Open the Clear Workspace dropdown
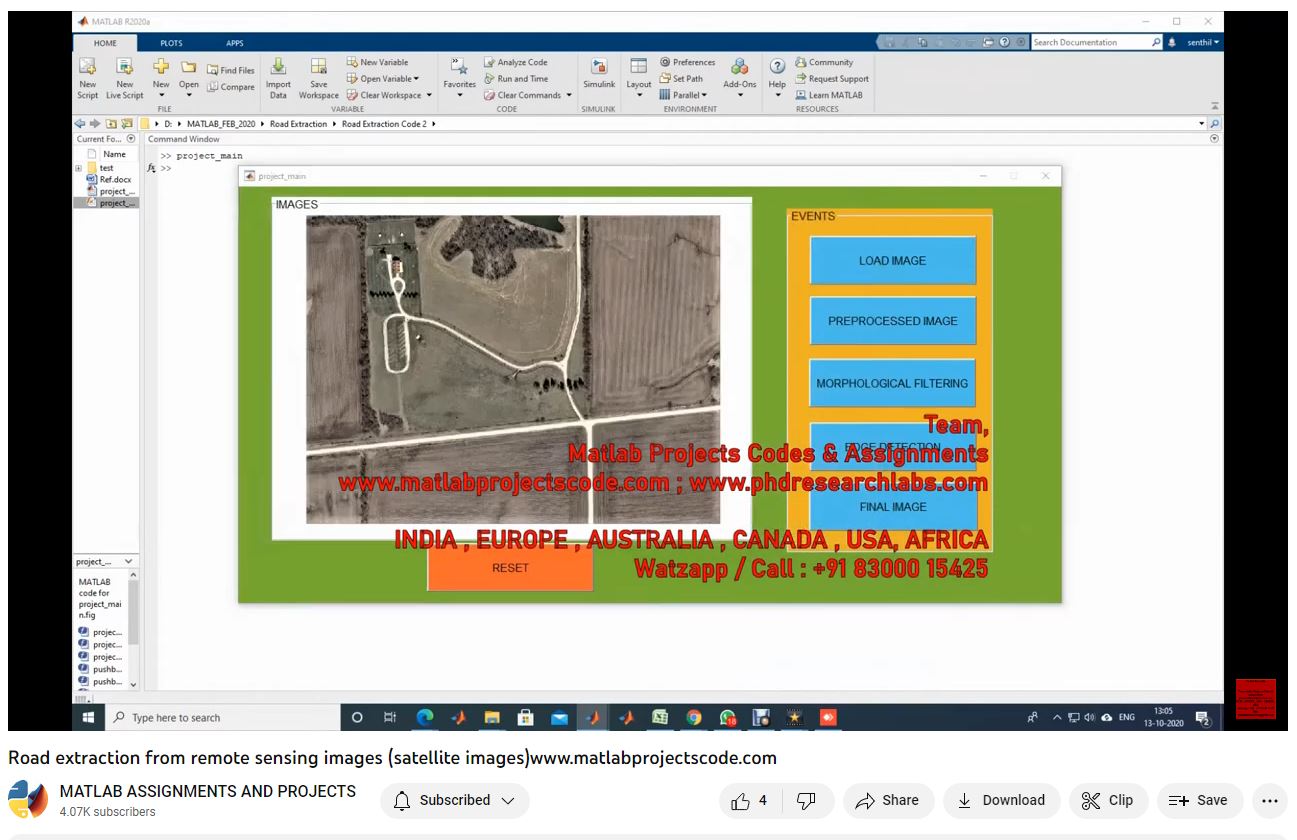Screen dimensions: 1297x840 (x=389, y=95)
